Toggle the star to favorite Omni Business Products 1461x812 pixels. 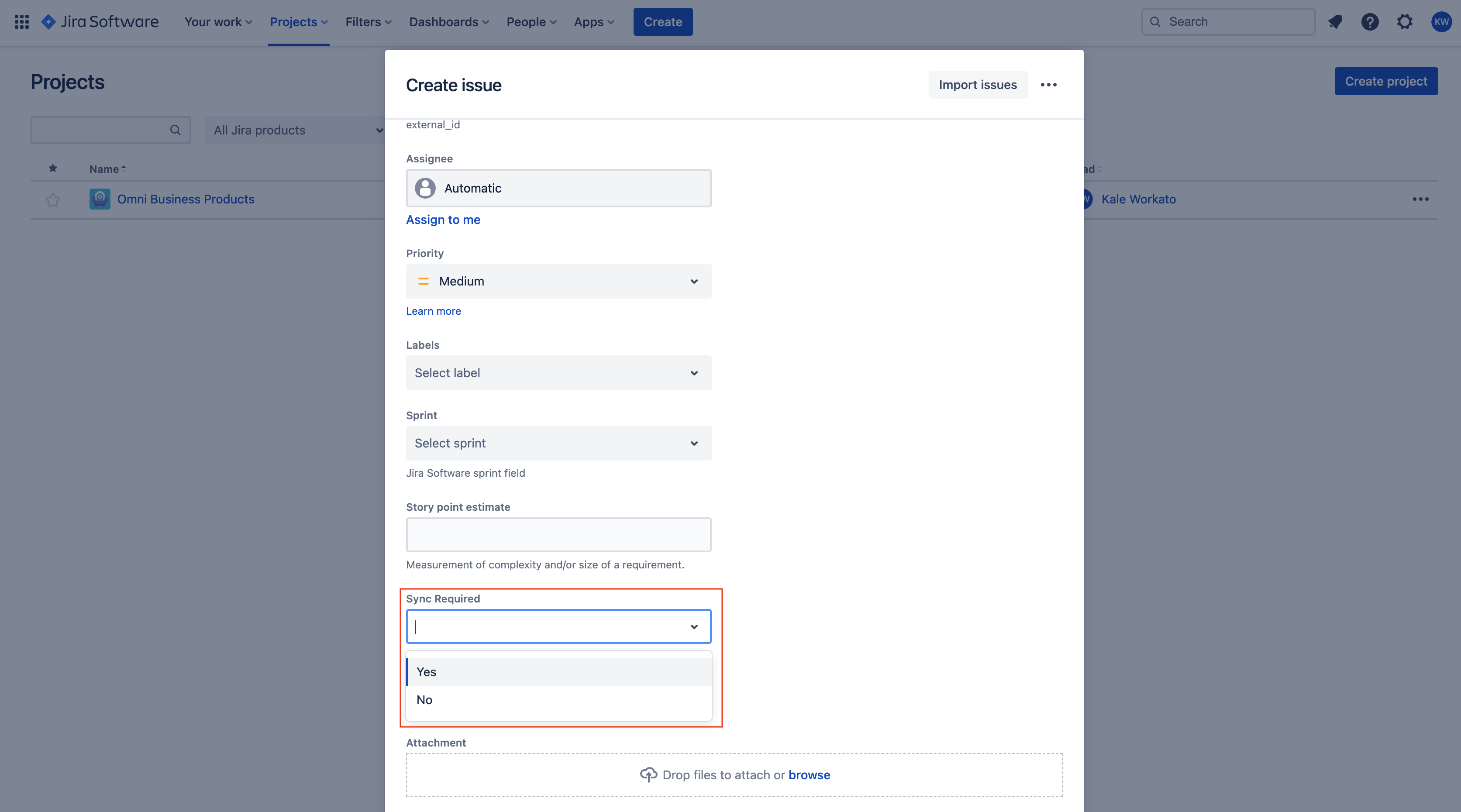click(x=53, y=200)
